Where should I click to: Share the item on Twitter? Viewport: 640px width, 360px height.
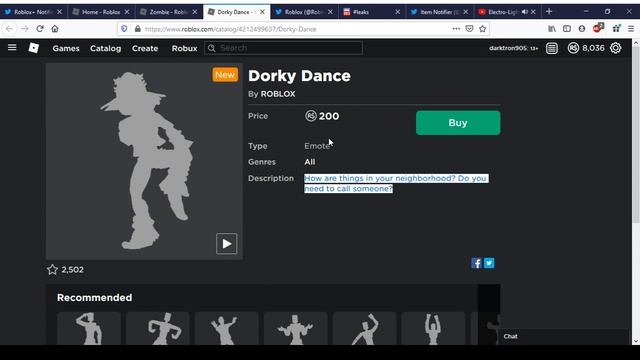pyautogui.click(x=489, y=263)
